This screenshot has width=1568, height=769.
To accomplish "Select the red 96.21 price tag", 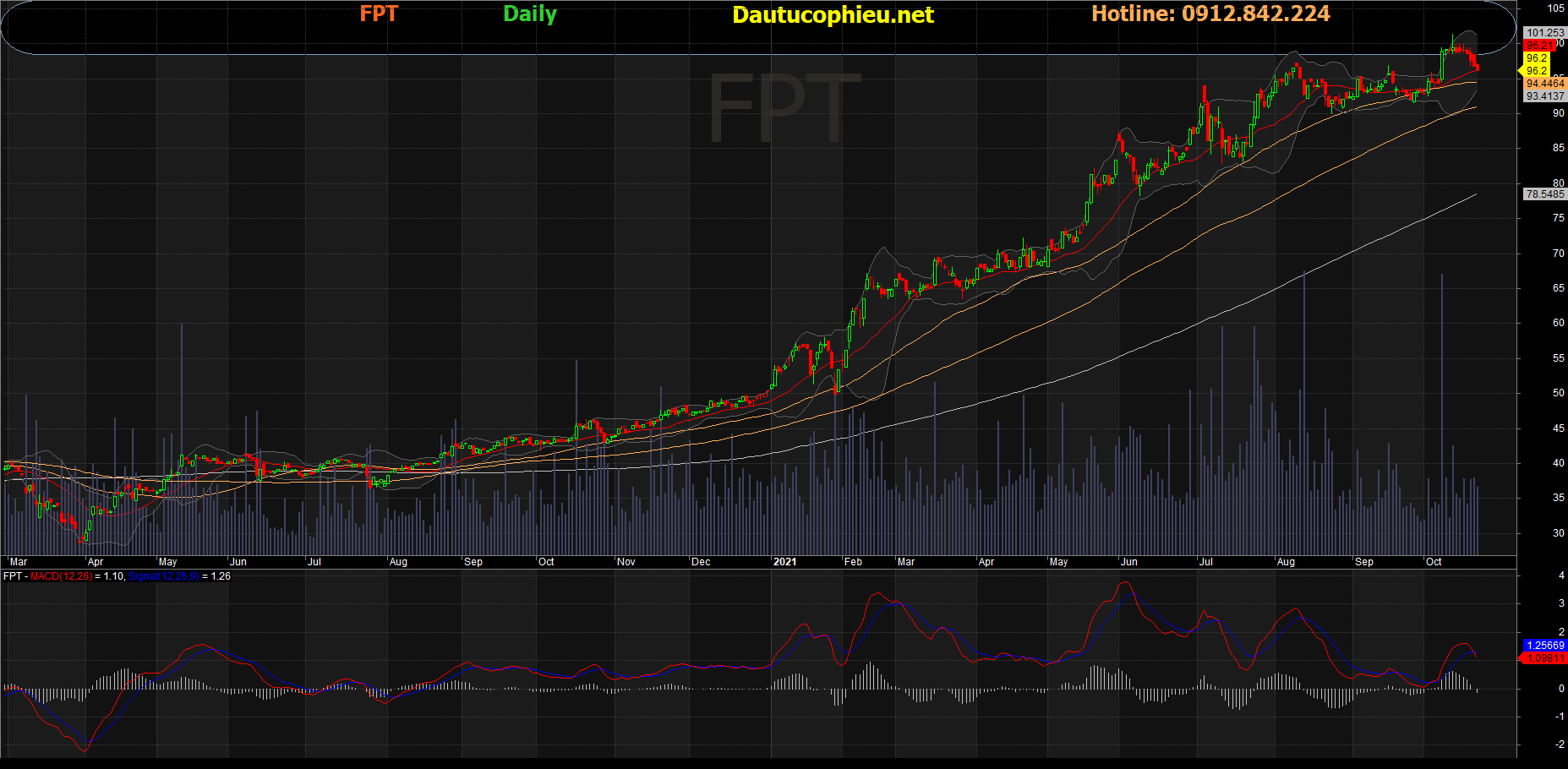I will (x=1539, y=46).
